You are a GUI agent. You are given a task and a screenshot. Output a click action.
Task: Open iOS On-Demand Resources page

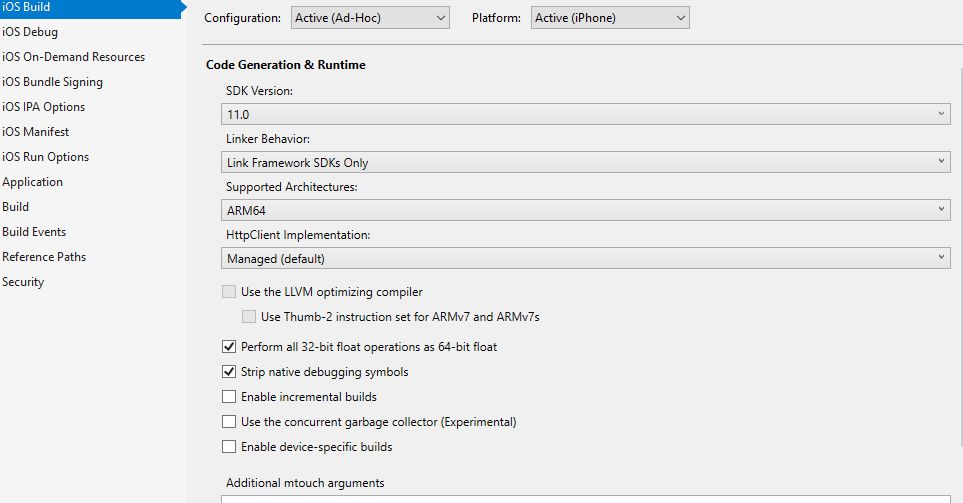[x=73, y=57]
